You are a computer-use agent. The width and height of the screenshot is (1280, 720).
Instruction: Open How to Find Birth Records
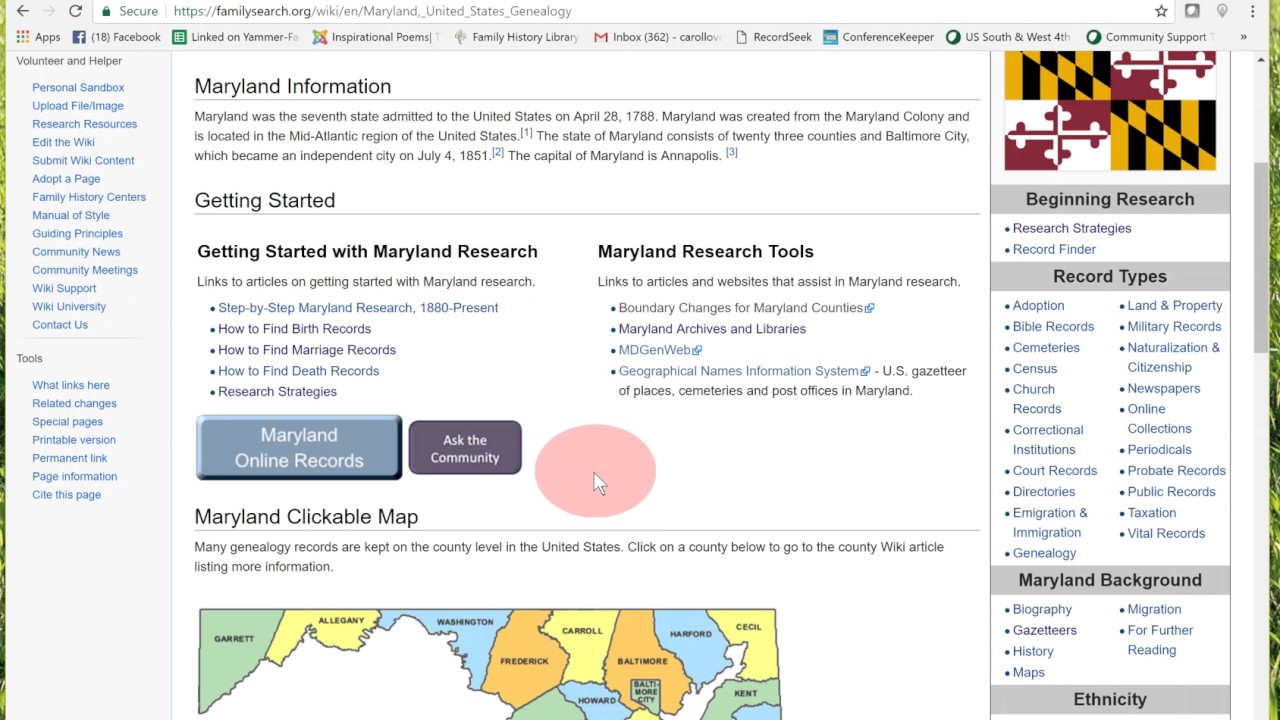pyautogui.click(x=294, y=329)
